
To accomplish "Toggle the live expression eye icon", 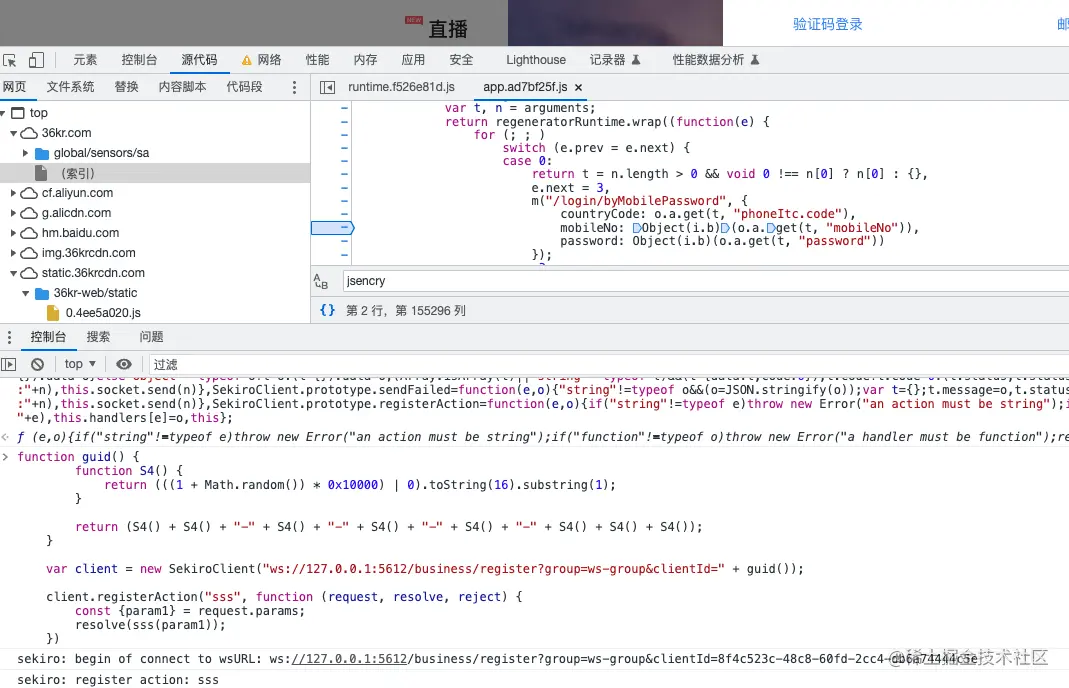I will pos(123,364).
